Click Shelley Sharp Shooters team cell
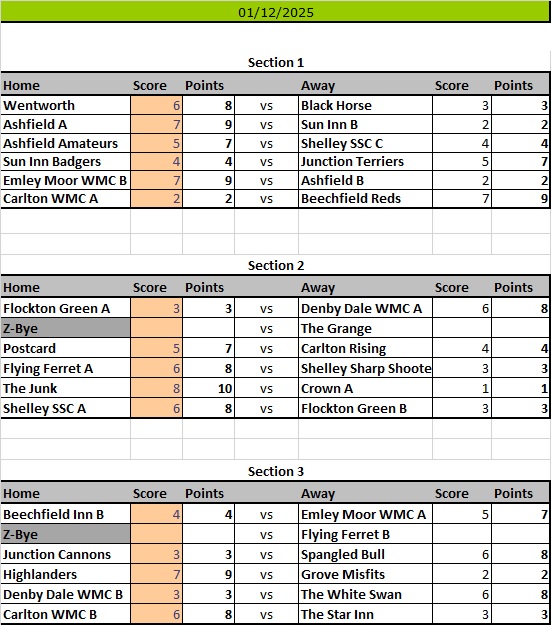The width and height of the screenshot is (551, 625). (365, 368)
